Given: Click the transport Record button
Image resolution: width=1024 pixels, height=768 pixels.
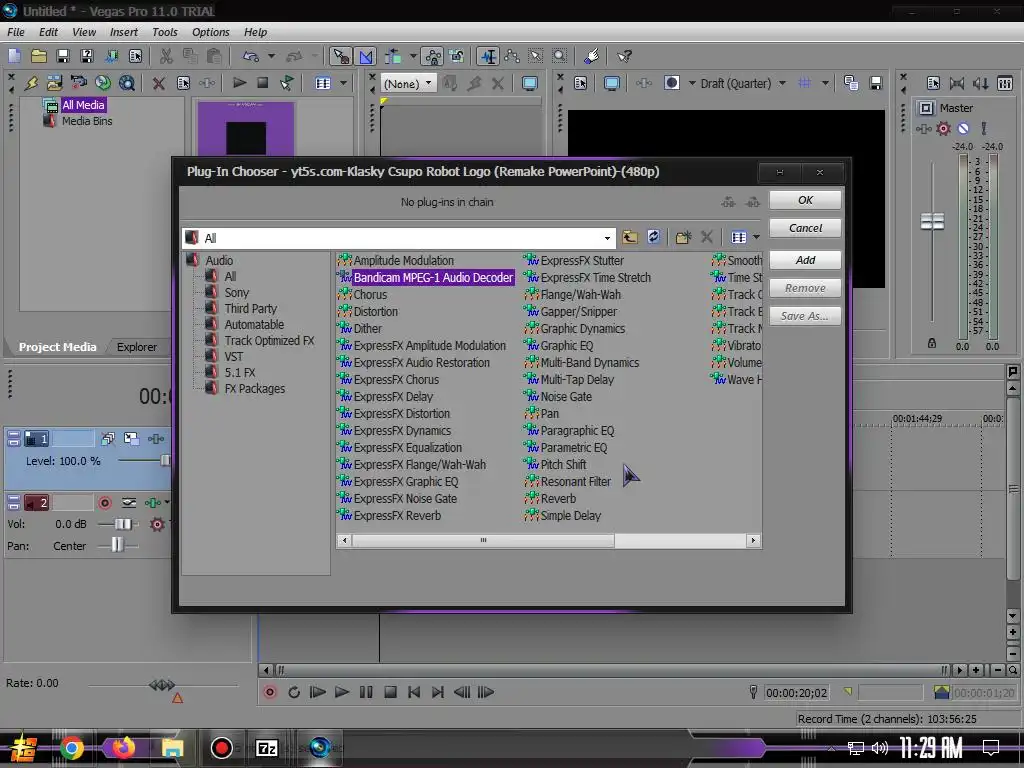Looking at the screenshot, I should [x=270, y=692].
